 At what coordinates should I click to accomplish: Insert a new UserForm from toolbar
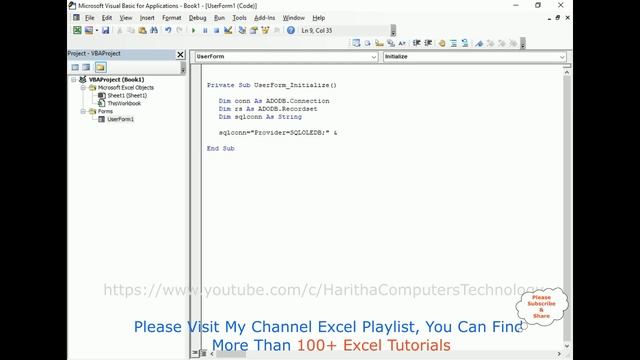click(88, 30)
